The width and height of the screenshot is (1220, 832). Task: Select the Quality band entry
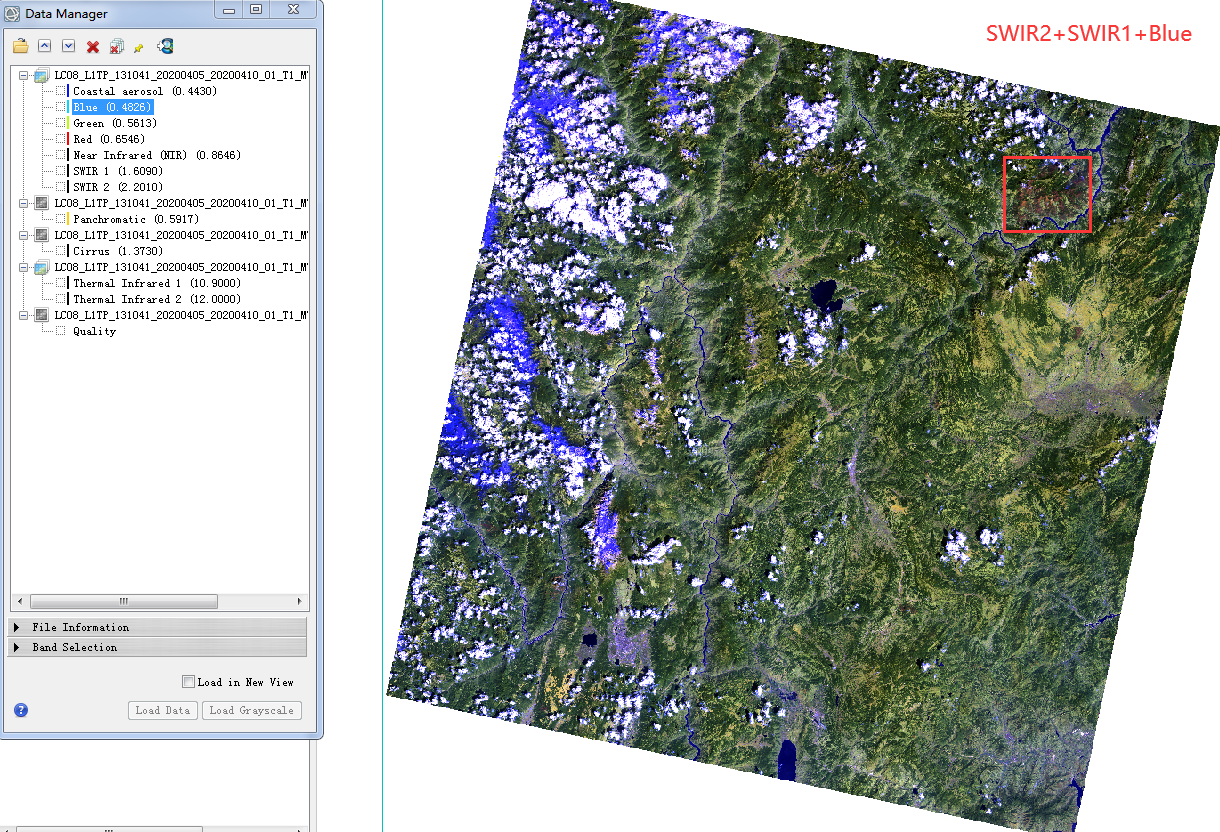pos(94,331)
